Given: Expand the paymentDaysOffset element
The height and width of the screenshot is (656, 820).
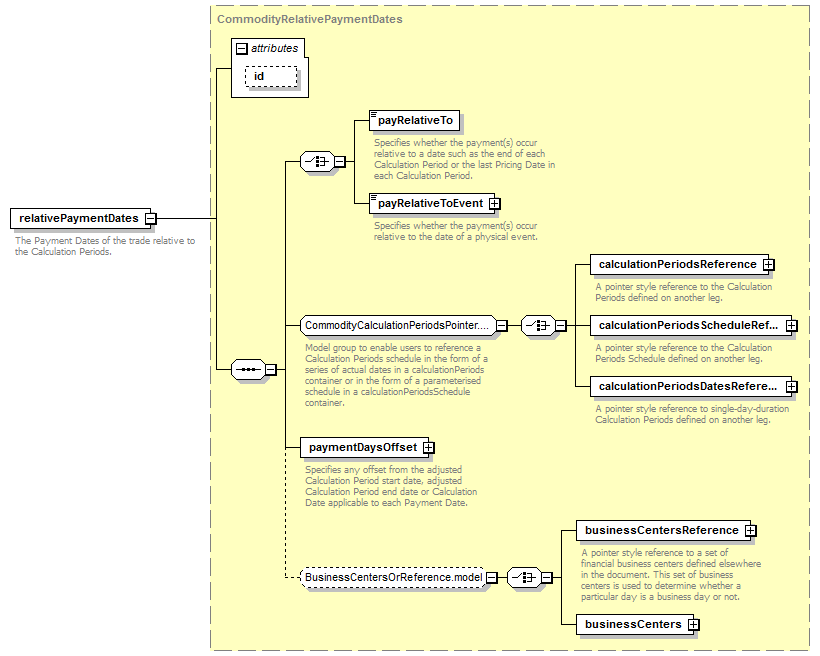Looking at the screenshot, I should click(429, 447).
